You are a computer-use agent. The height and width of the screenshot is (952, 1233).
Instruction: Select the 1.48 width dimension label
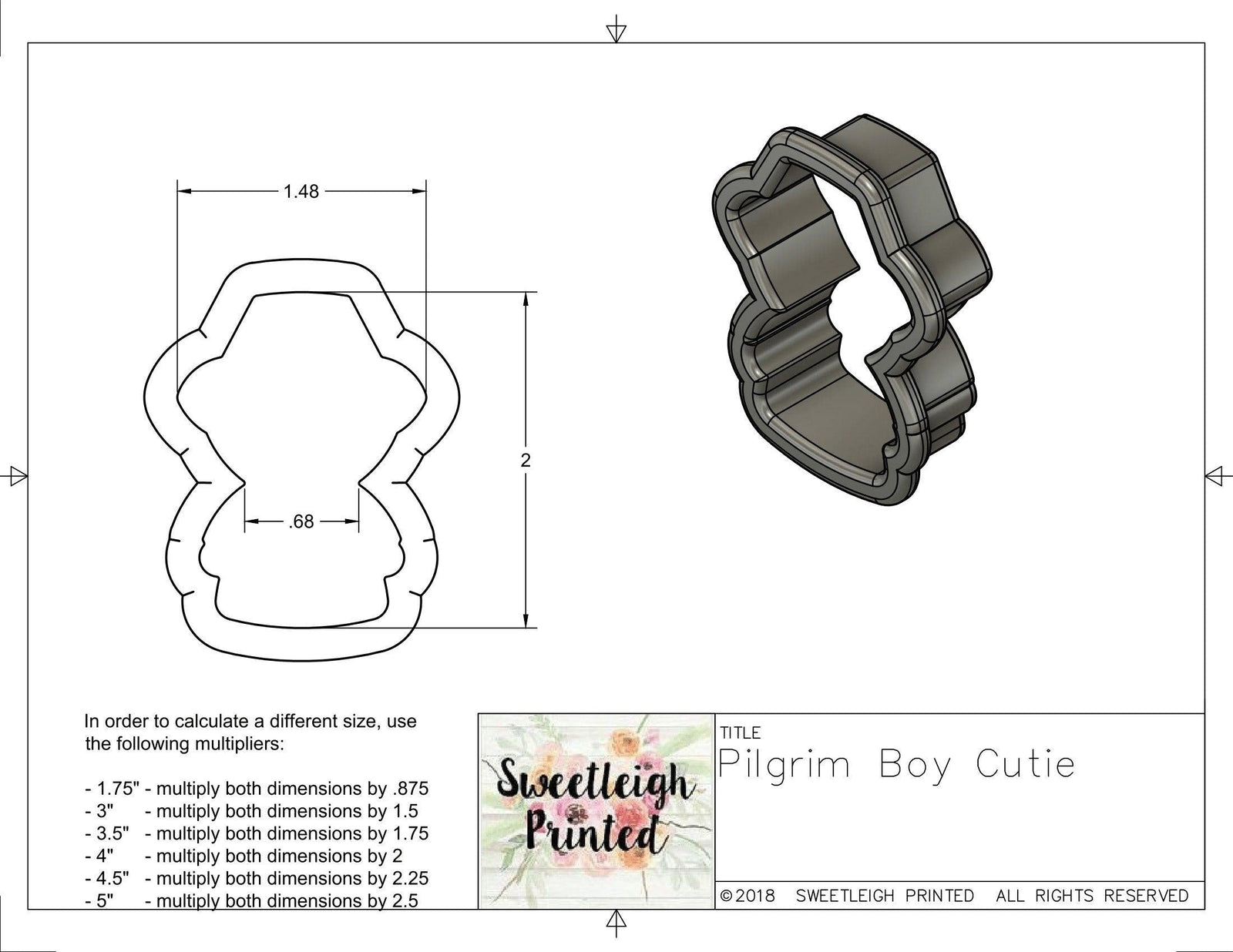click(x=302, y=190)
